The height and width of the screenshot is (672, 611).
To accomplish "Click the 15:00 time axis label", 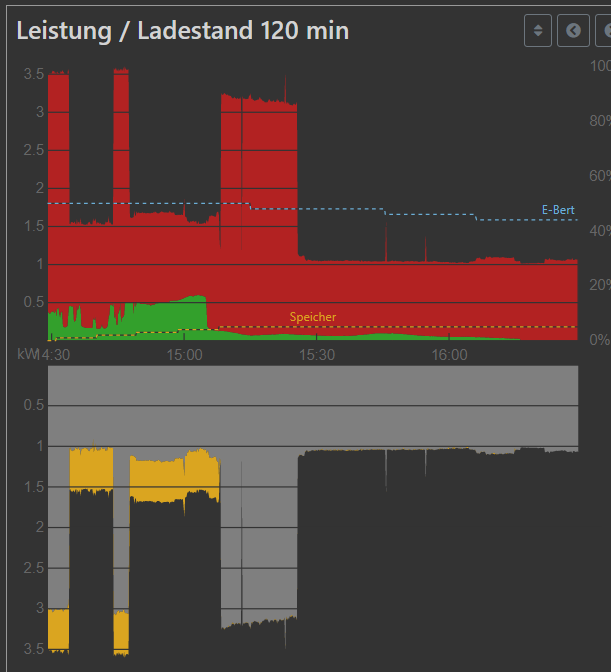I will [184, 355].
